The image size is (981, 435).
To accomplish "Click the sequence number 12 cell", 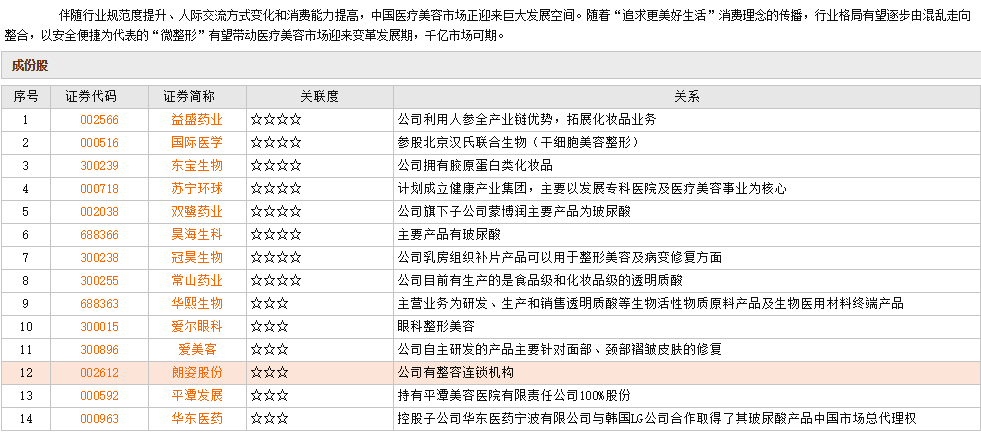I will pos(26,373).
